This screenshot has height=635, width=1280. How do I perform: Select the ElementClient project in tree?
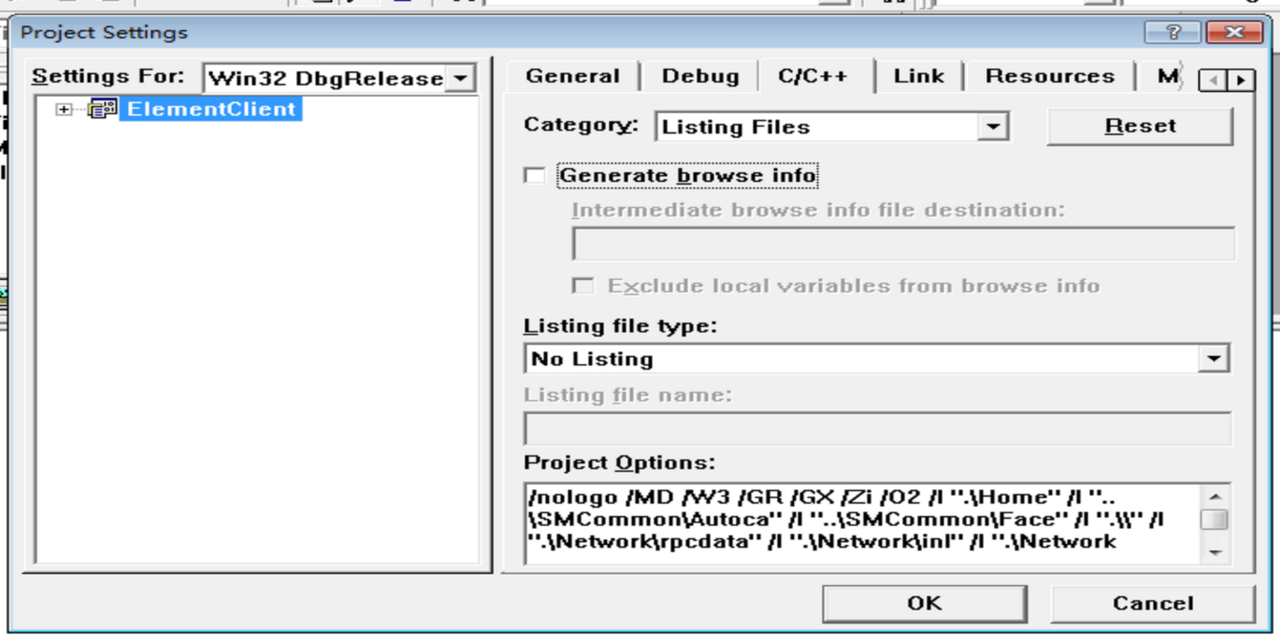click(x=210, y=109)
